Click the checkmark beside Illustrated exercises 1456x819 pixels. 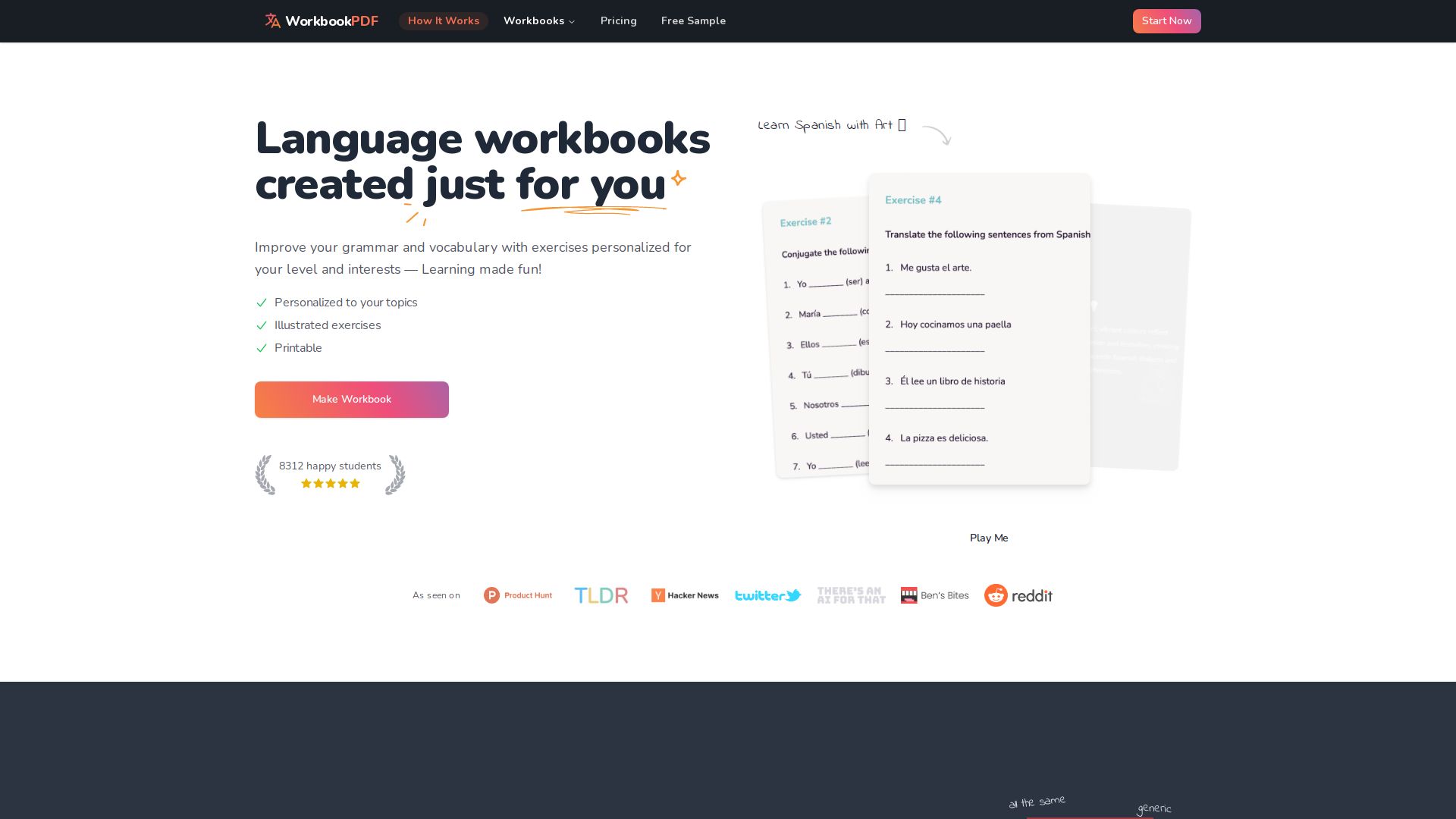point(262,325)
